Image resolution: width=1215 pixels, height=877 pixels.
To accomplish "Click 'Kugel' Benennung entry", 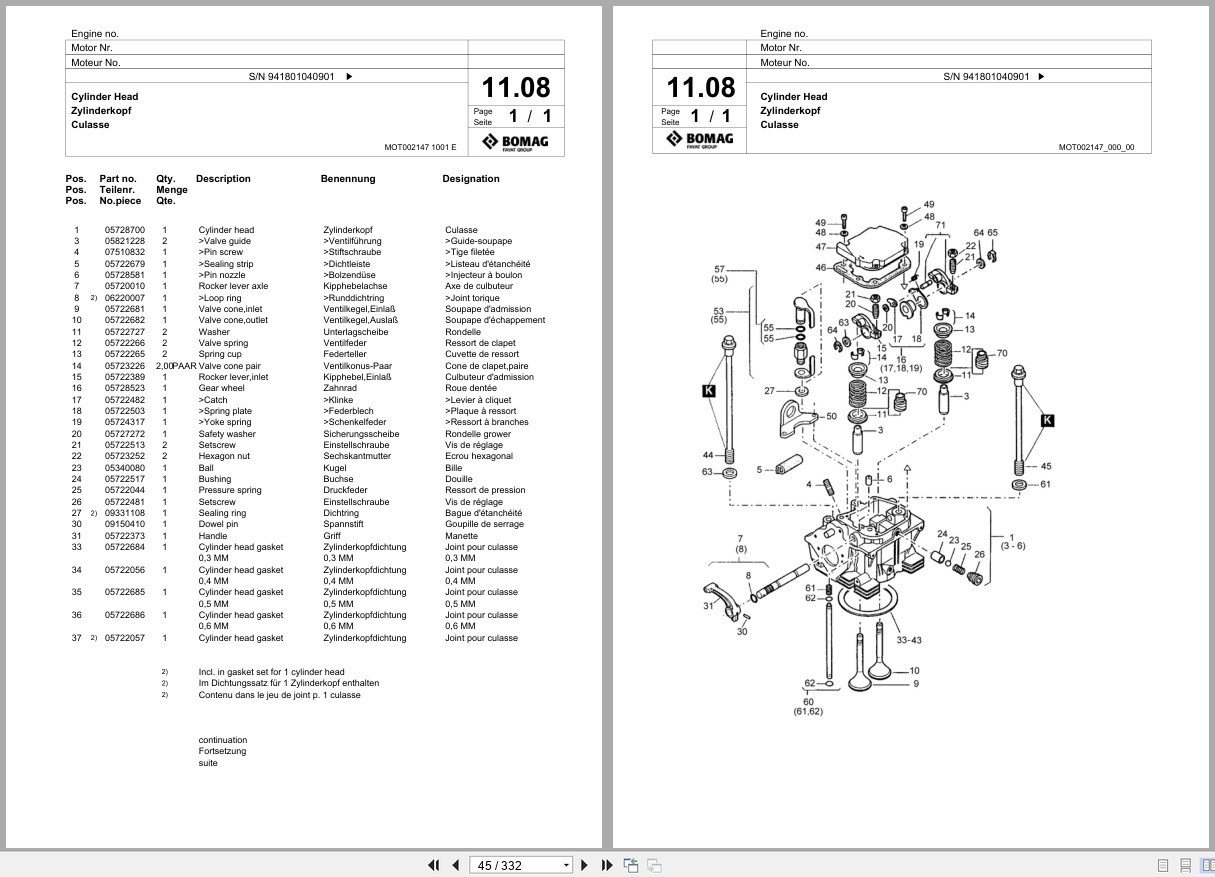I will tap(335, 468).
